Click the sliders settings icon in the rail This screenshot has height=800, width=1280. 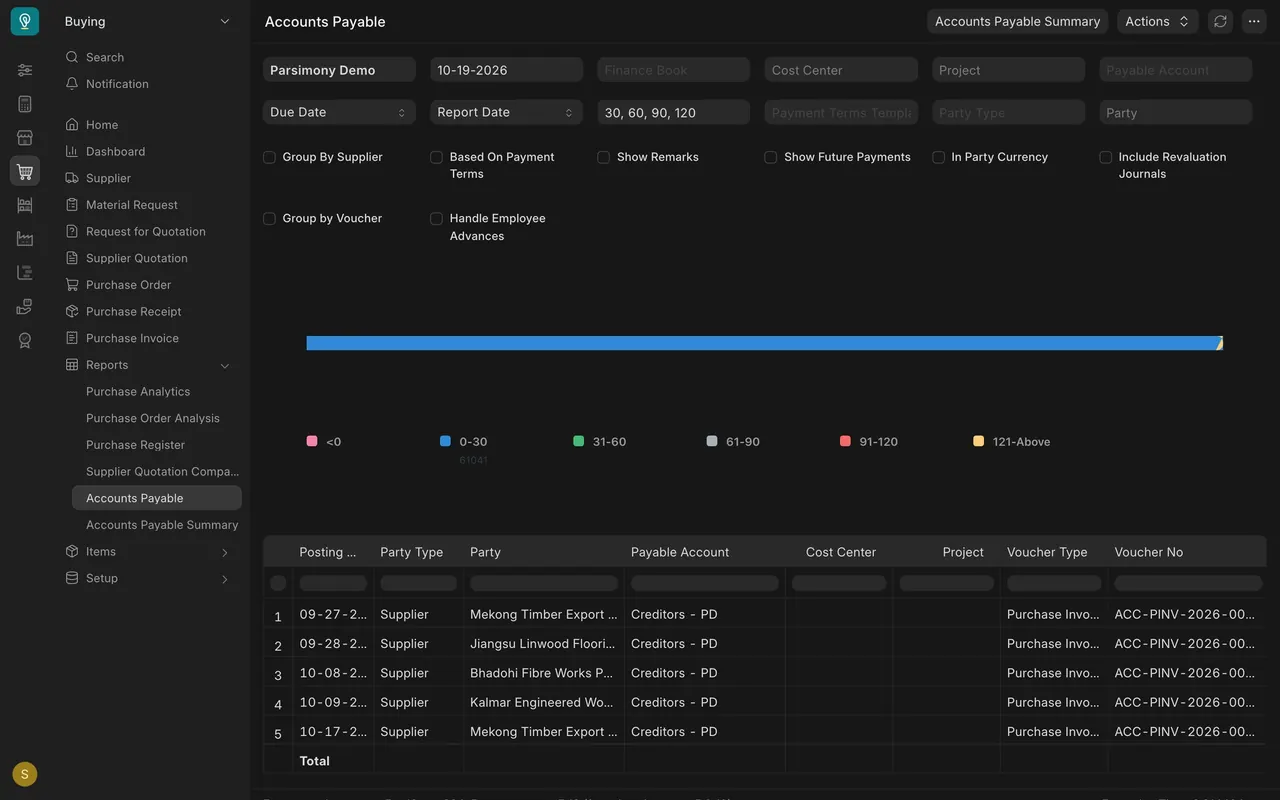25,70
